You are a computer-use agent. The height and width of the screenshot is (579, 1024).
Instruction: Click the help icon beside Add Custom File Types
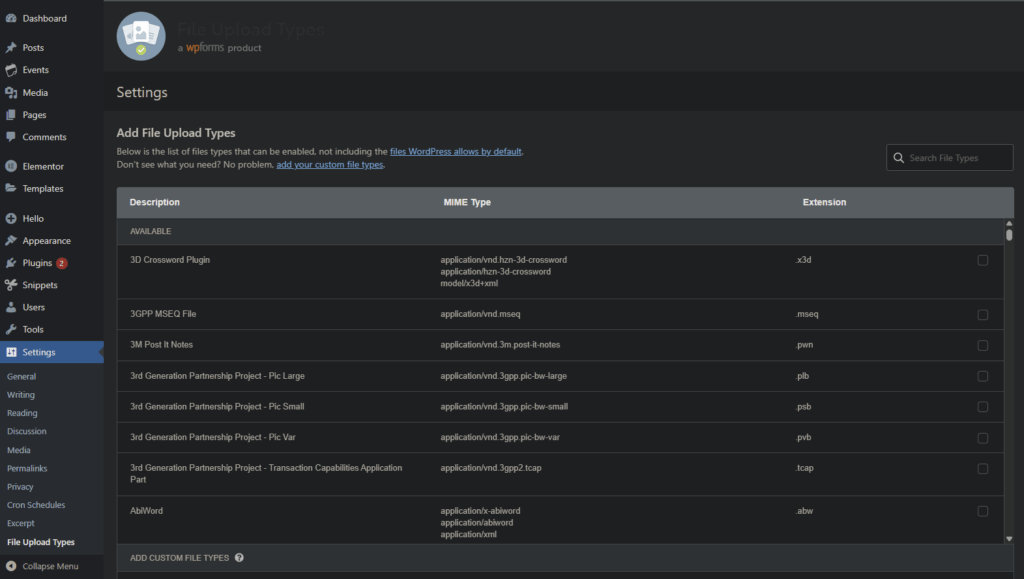240,558
